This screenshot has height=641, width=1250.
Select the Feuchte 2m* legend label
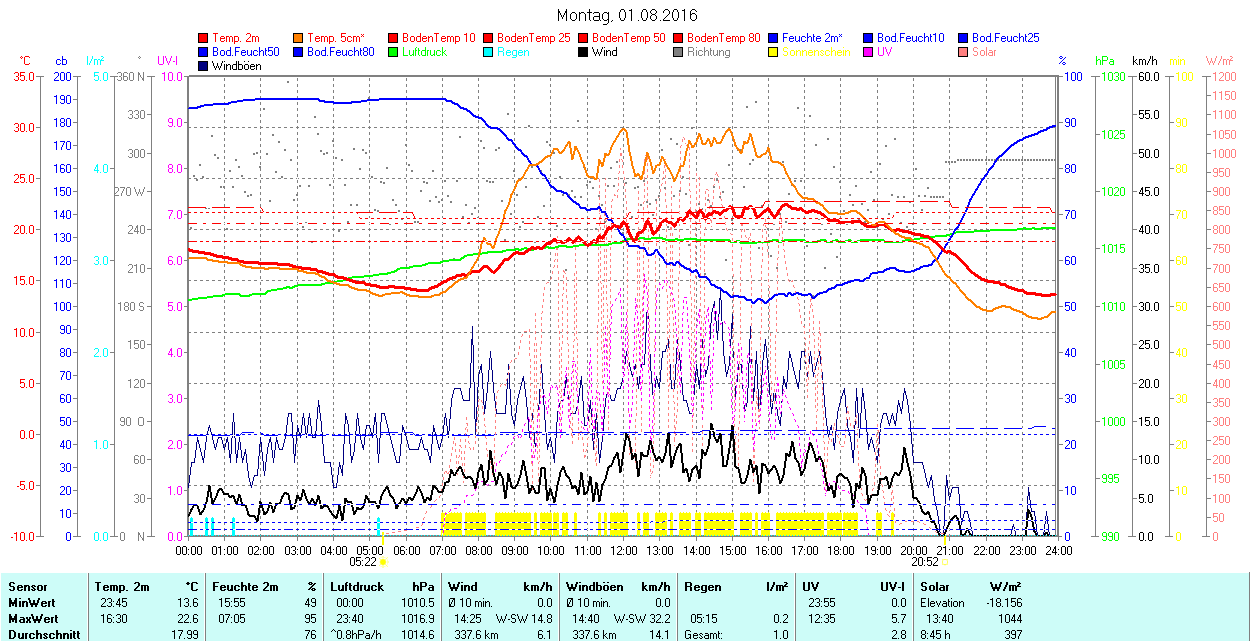click(813, 38)
